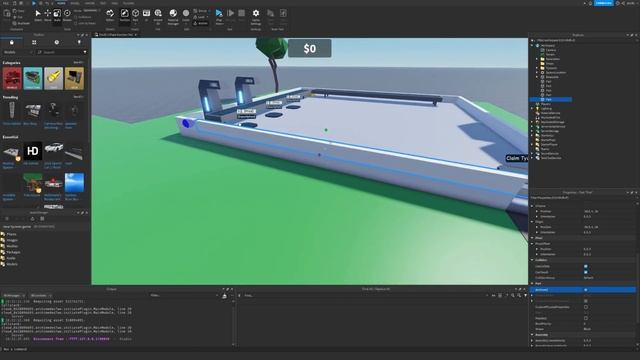The height and width of the screenshot is (360, 640).
Task: Toggle the CanCollide property checkbox
Action: (586, 266)
